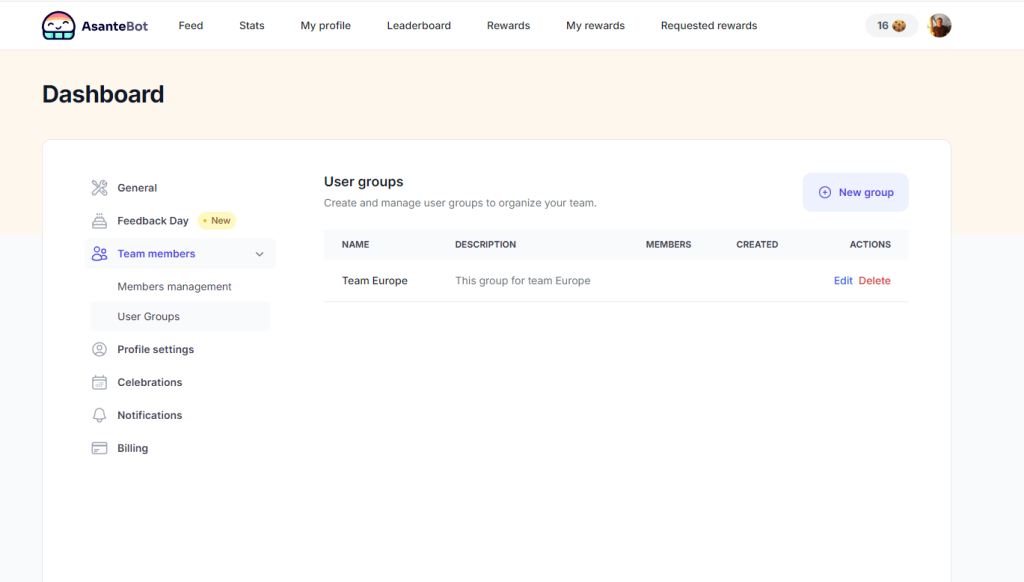Screen dimensions: 1024x582
Task: Click the Notifications bell icon
Action: pos(99,416)
